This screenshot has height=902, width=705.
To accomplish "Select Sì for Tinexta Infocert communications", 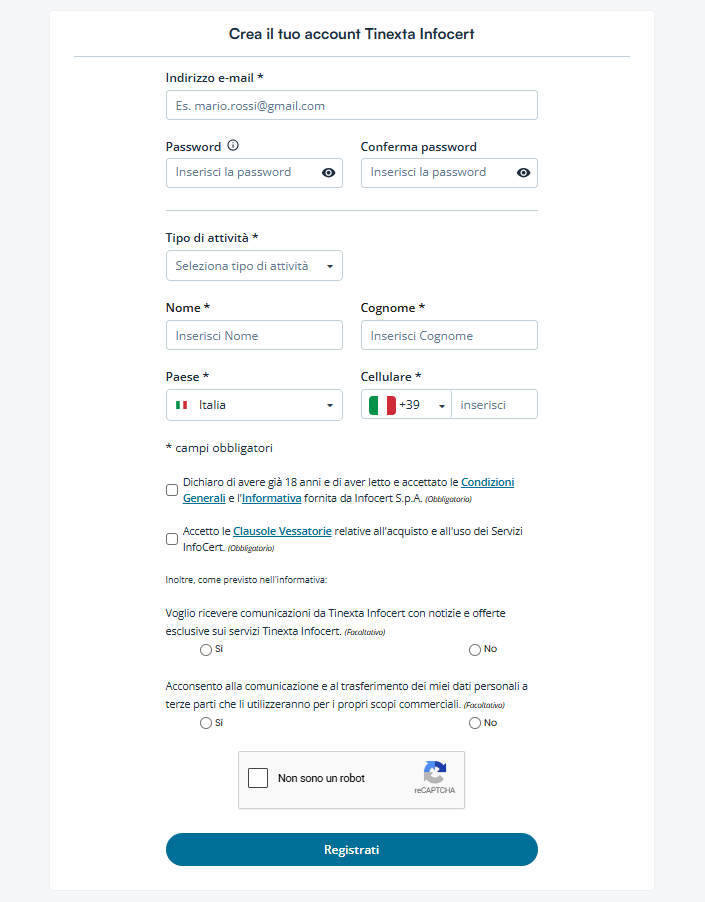I will (x=206, y=650).
